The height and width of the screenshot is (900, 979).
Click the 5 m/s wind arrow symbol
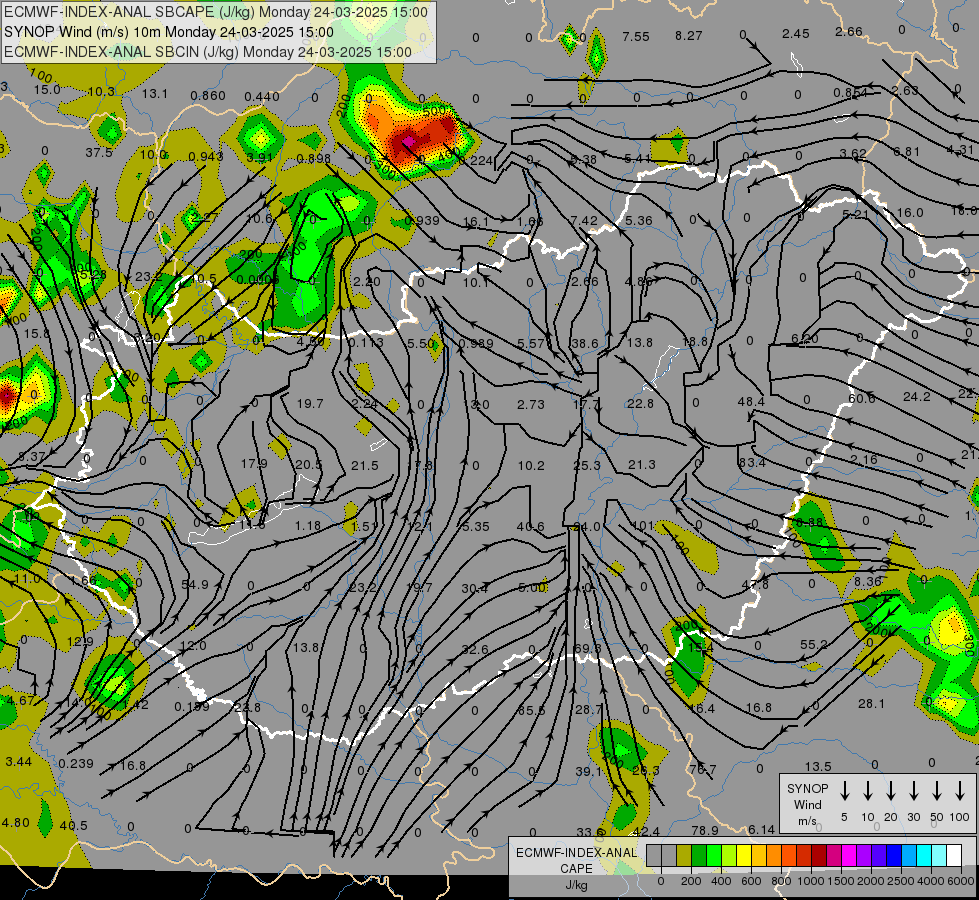844,791
